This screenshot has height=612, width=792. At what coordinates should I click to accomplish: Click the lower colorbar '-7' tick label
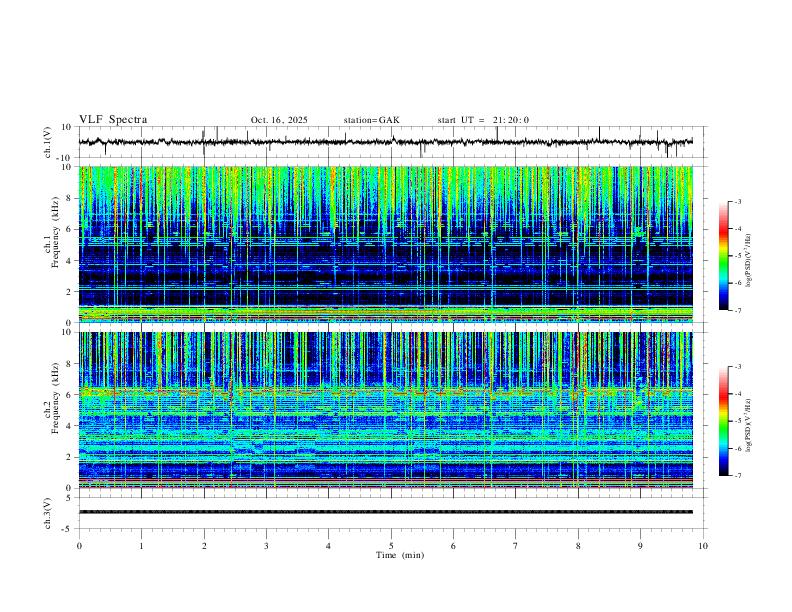click(737, 475)
